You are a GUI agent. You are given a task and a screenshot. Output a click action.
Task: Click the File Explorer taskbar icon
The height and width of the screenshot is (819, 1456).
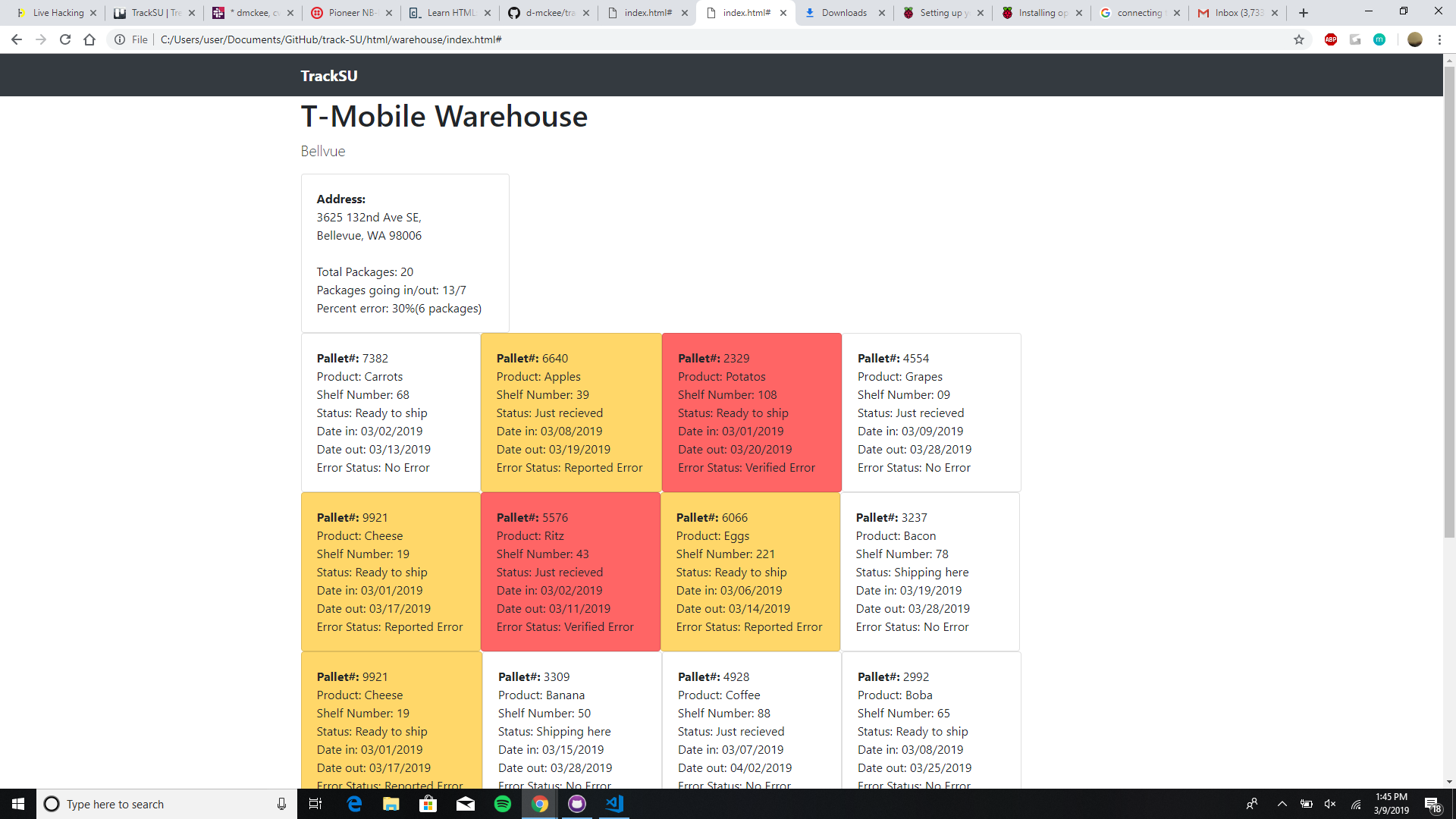coord(391,804)
